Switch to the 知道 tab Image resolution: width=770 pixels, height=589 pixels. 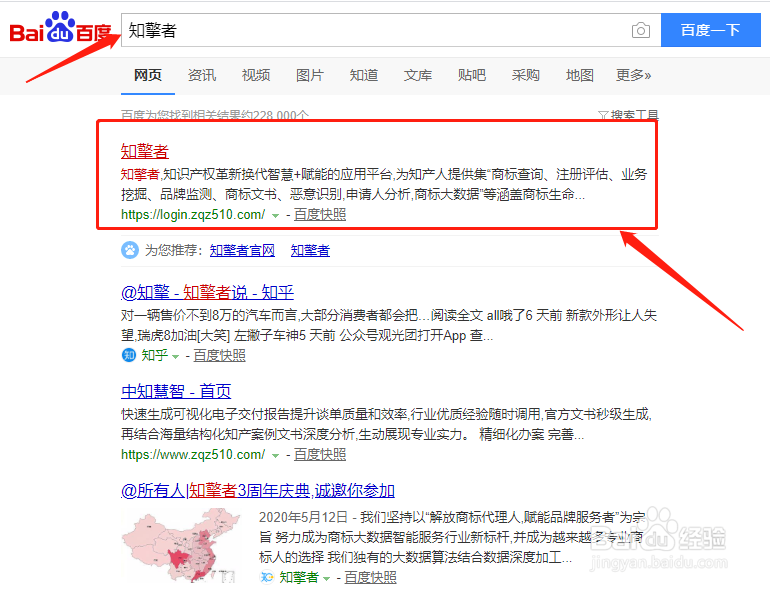[x=364, y=75]
